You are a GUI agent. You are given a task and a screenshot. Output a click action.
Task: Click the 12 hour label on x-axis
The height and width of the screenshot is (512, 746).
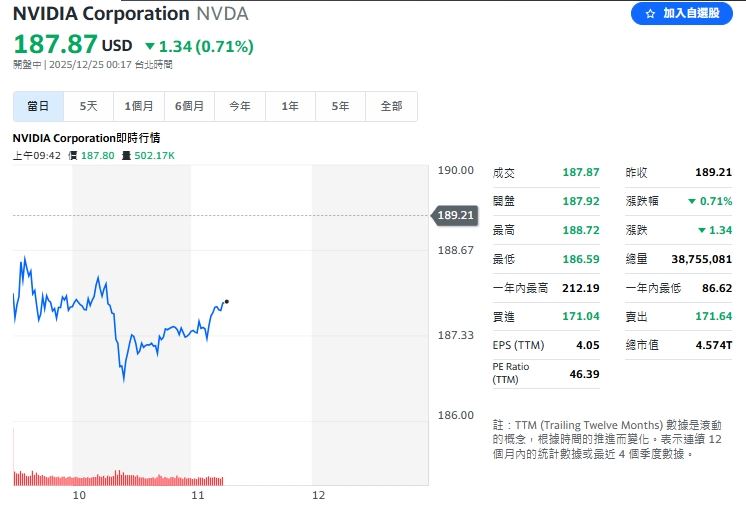point(318,495)
